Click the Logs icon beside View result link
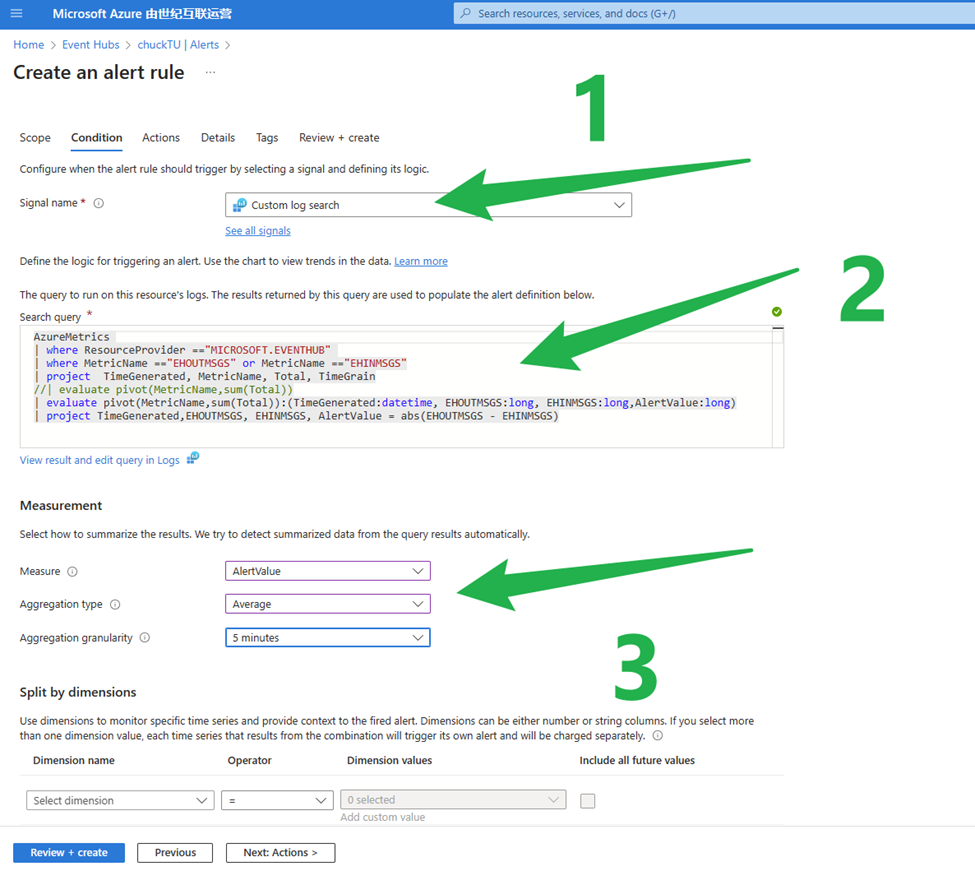Screen dimensions: 975x871 coord(193,459)
